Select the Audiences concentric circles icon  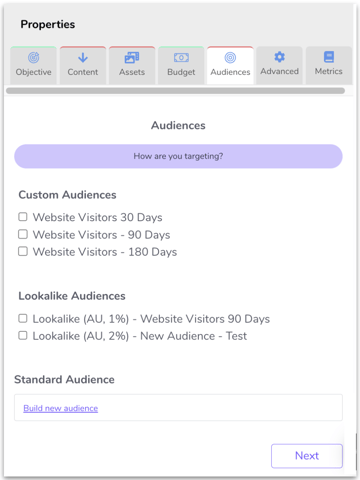pos(230,58)
